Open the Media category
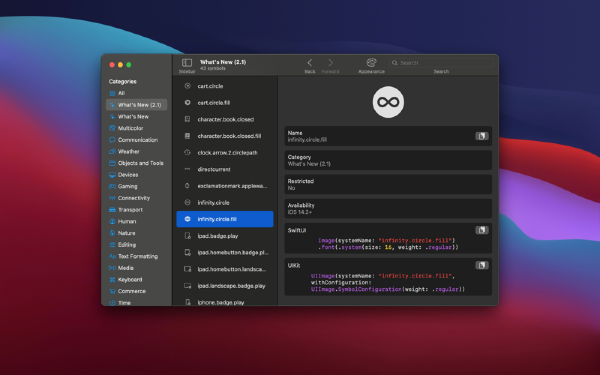Screen dimensions: 600x375 (136, 268)
